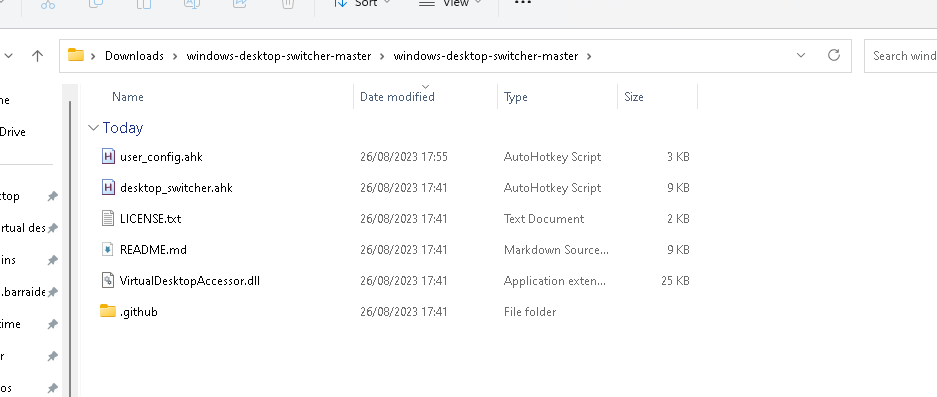Screen dimensions: 937x397
Task: Expand chevron before Downloads breadcrumb
Action: tap(93, 56)
